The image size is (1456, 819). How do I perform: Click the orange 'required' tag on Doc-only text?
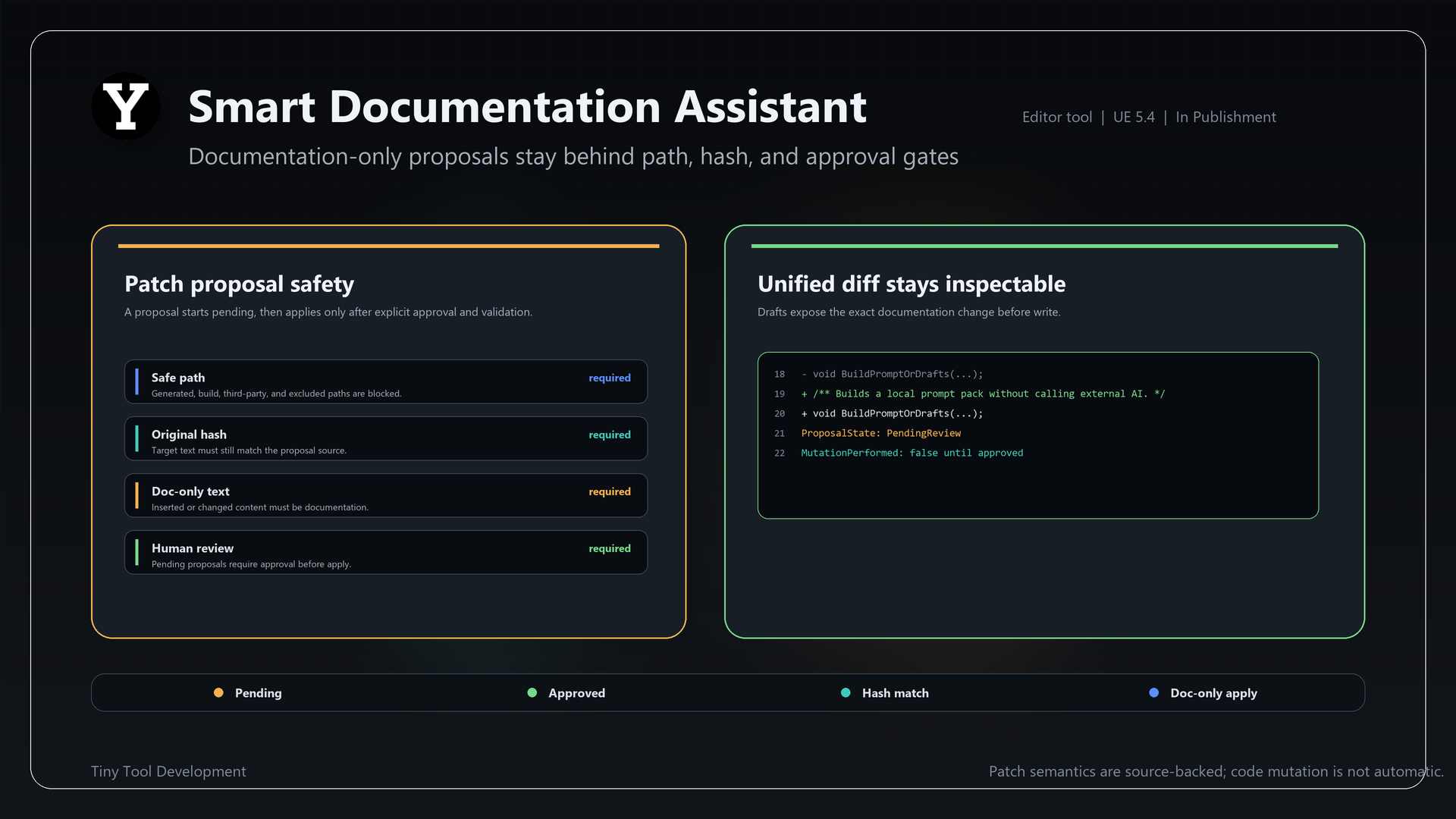(610, 491)
